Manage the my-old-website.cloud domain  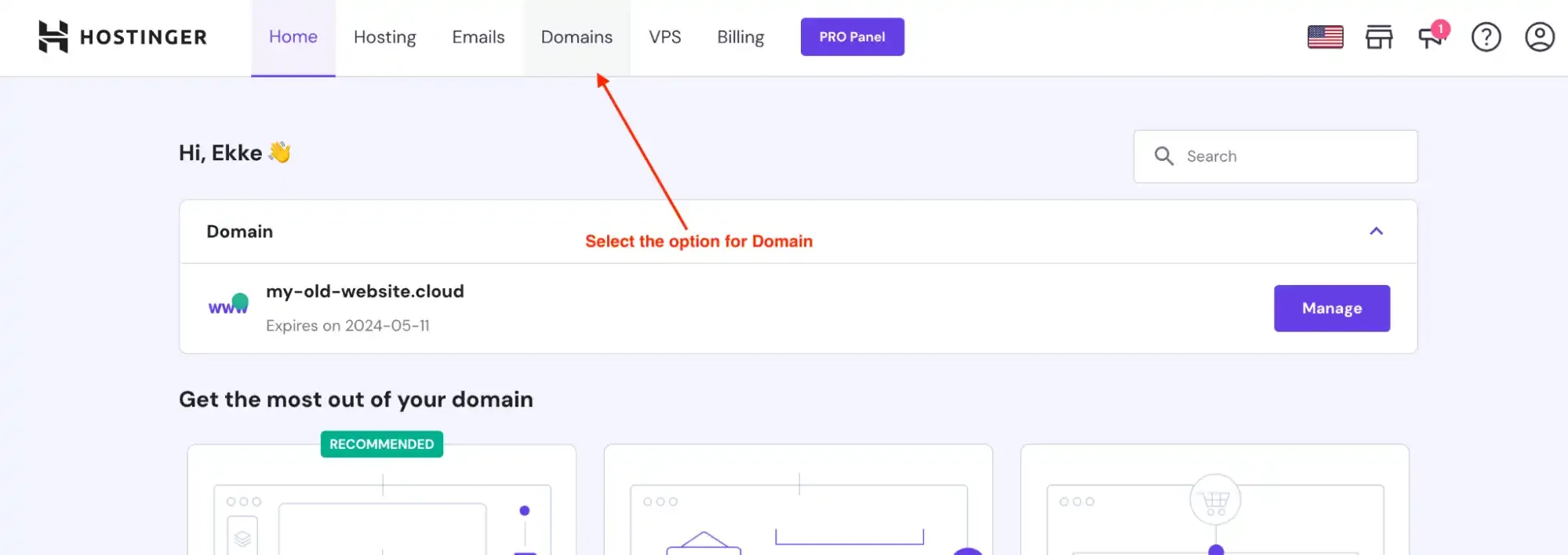1332,308
